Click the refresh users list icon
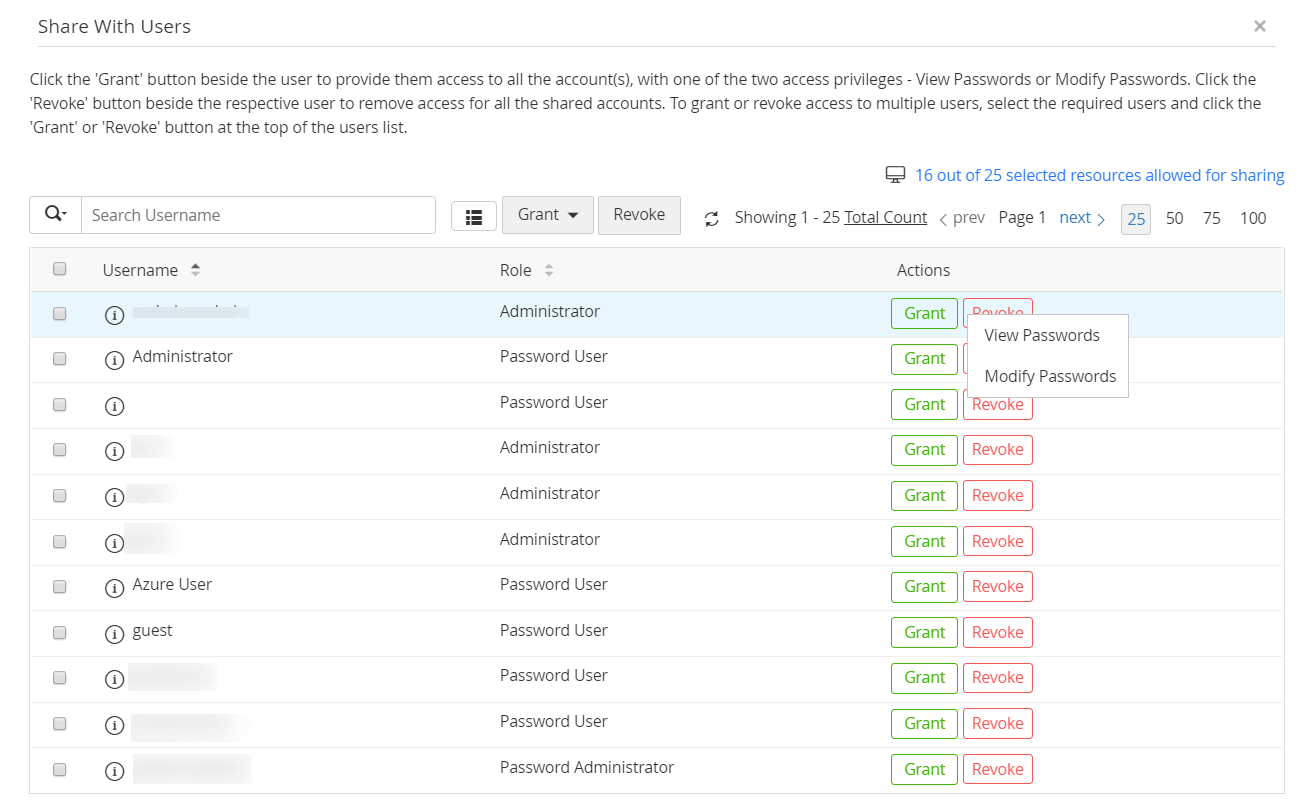Viewport: 1307px width, 812px height. tap(712, 219)
